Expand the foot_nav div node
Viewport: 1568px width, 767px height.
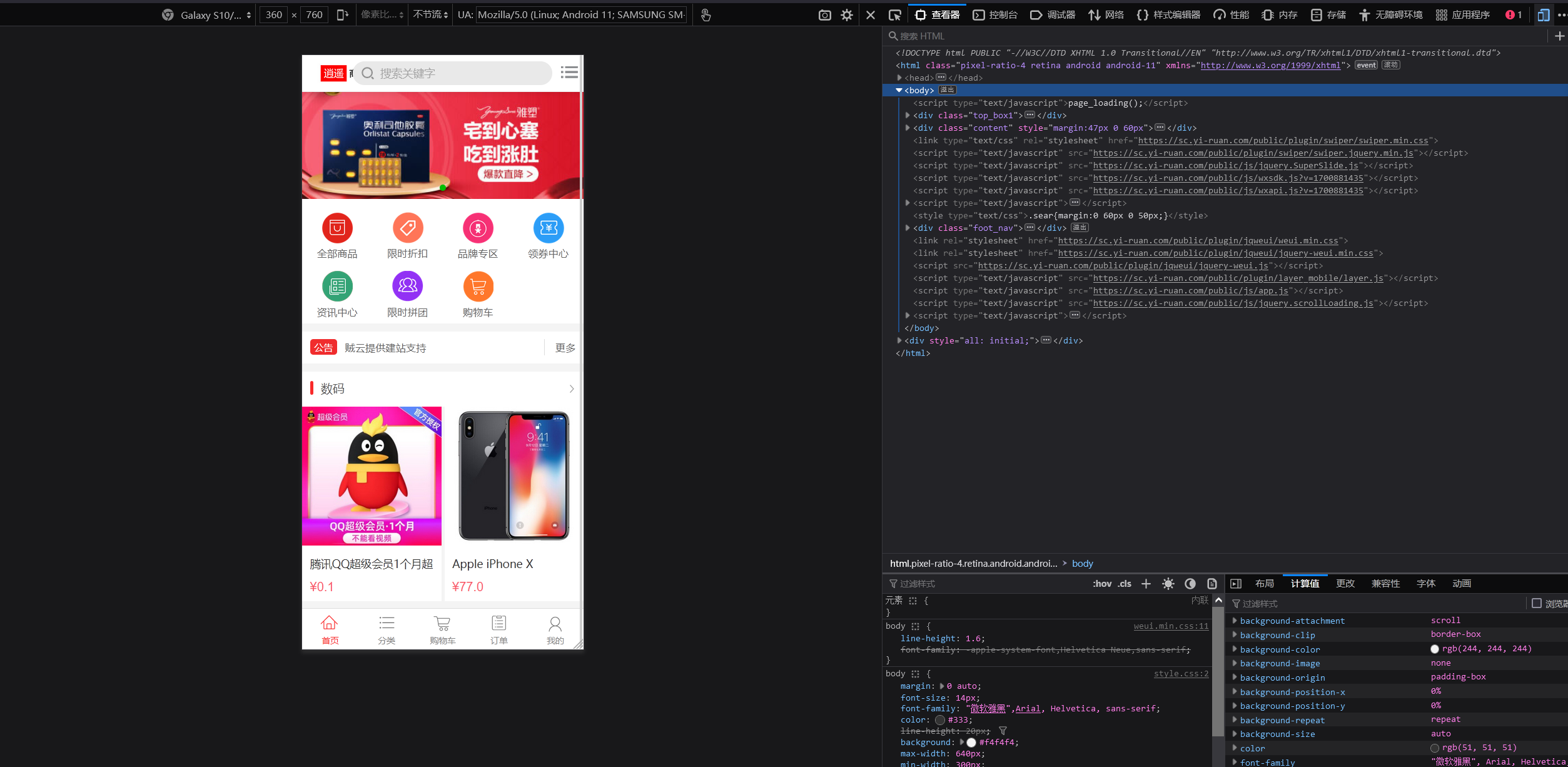(908, 228)
